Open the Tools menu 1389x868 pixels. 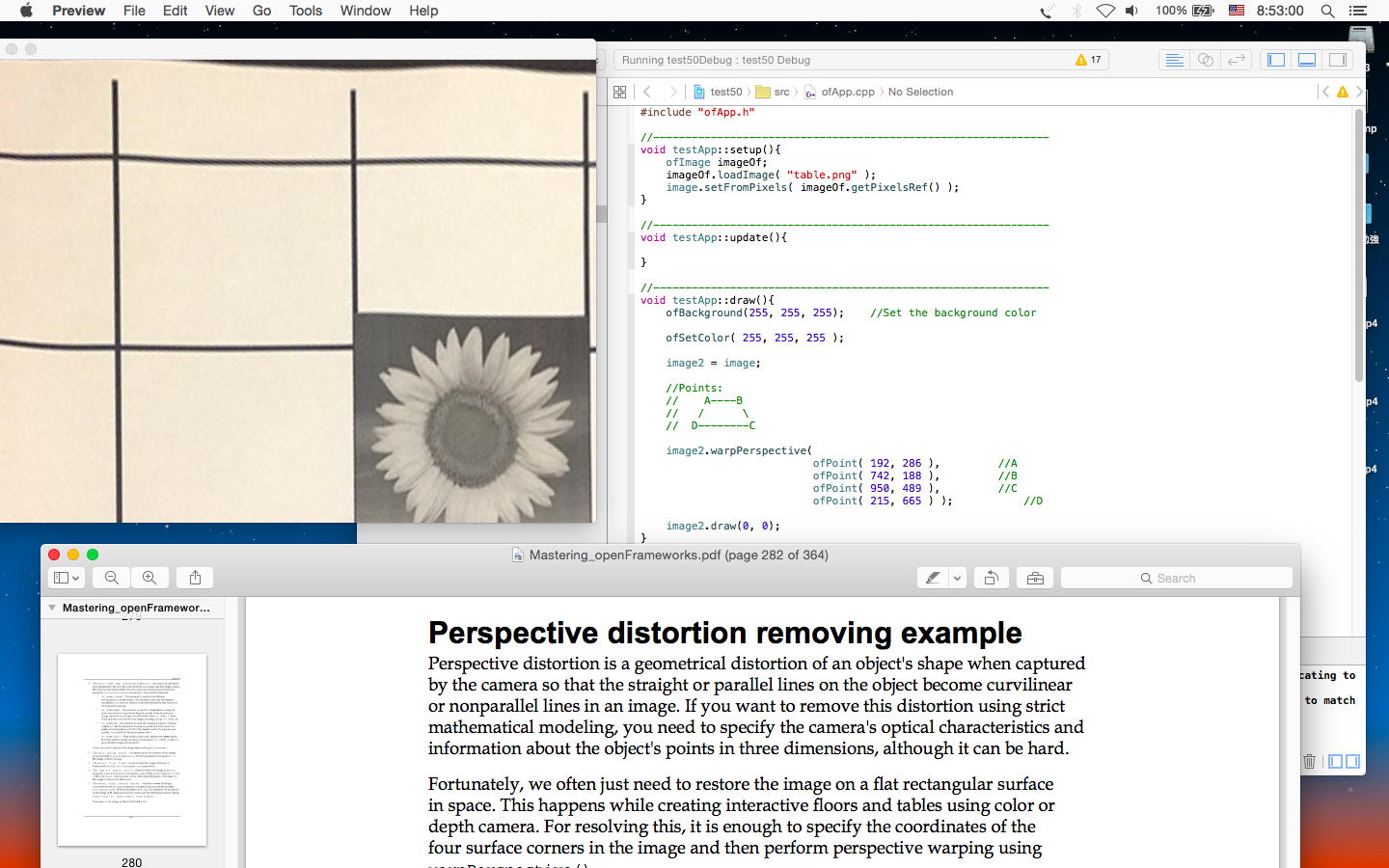(x=305, y=11)
